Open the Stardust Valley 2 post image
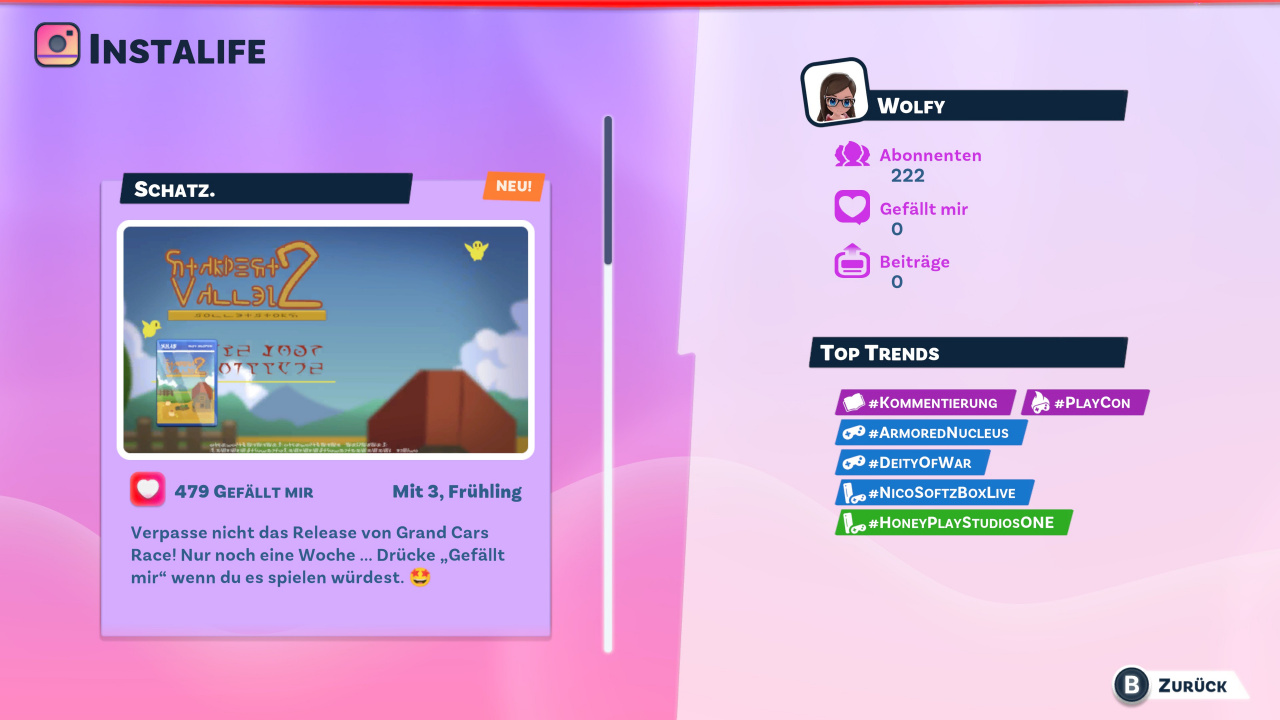The image size is (1280, 720). pos(326,340)
